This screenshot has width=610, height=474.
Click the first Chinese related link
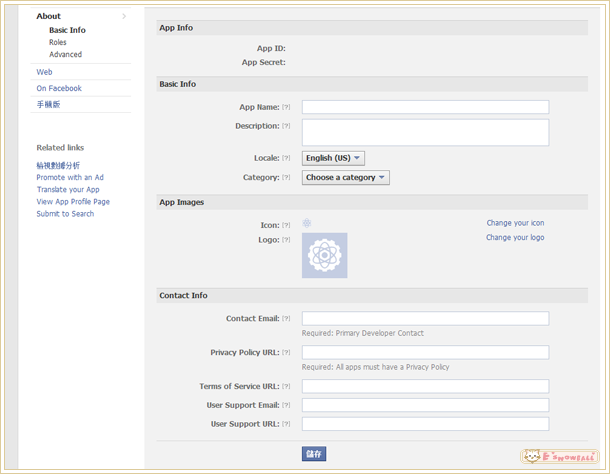point(58,165)
